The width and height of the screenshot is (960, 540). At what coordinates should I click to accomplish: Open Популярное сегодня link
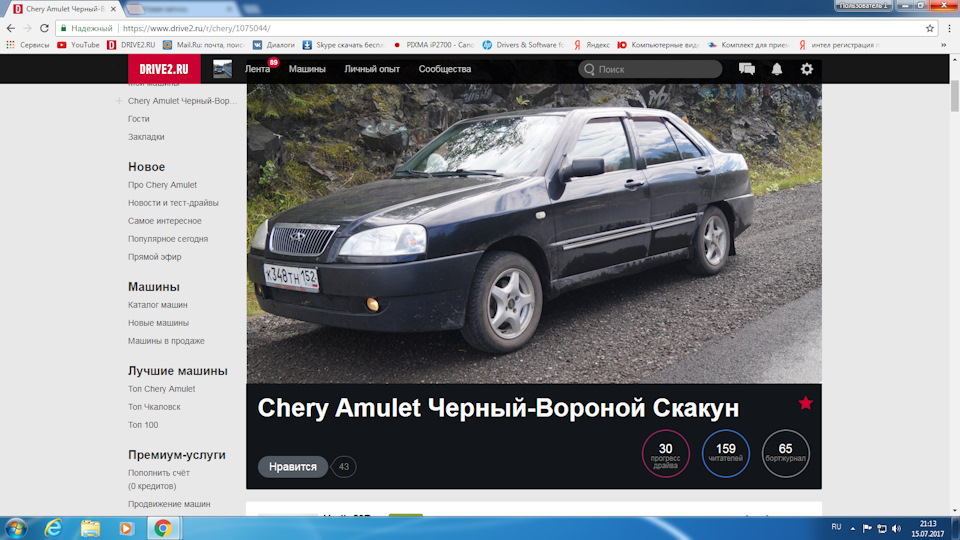pyautogui.click(x=168, y=239)
